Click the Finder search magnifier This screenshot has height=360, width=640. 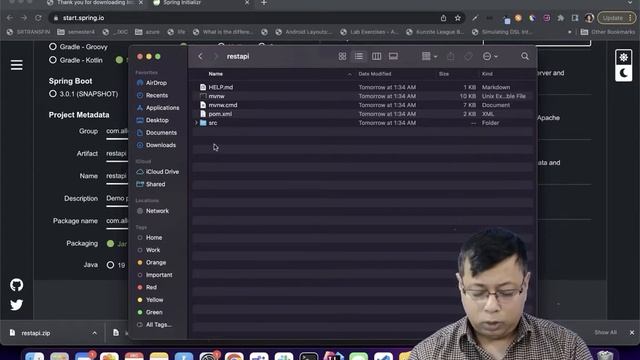coord(525,56)
